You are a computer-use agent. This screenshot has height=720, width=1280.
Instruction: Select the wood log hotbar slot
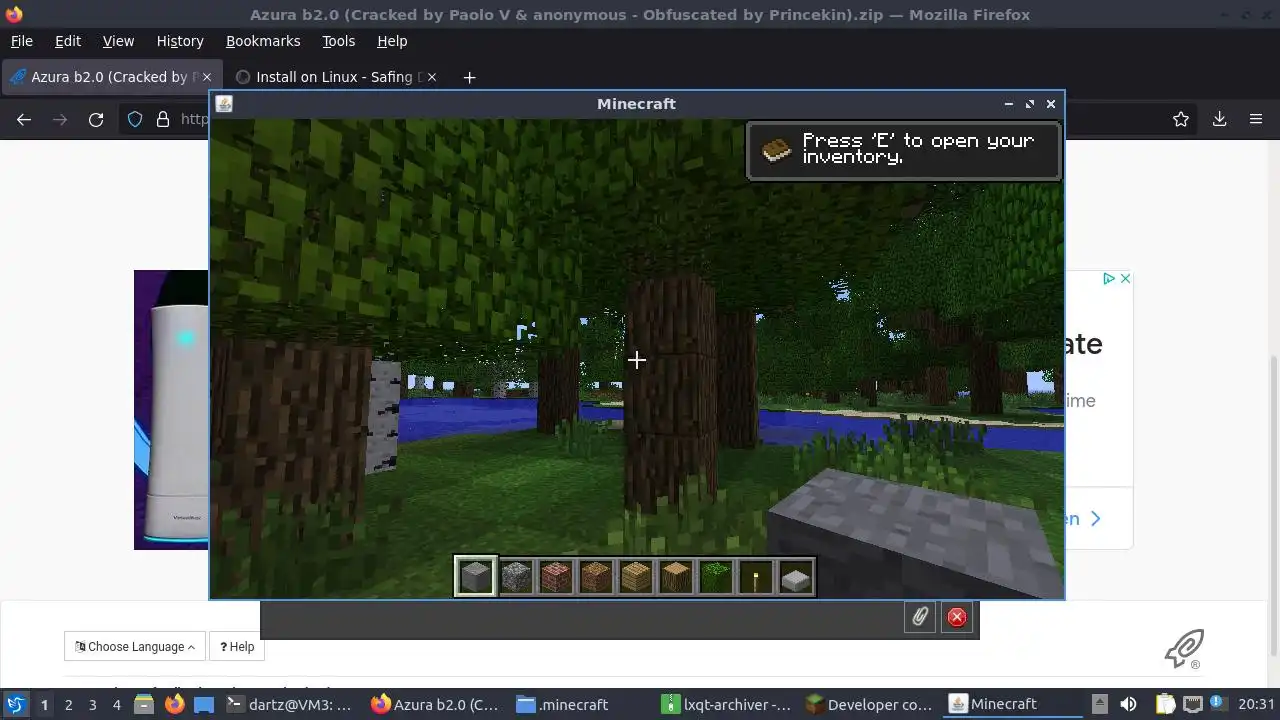(x=676, y=577)
